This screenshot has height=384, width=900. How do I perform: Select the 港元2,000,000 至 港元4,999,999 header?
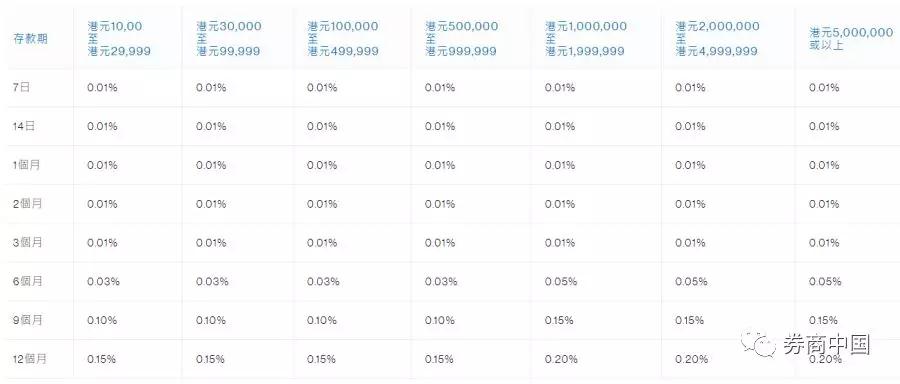pos(717,38)
